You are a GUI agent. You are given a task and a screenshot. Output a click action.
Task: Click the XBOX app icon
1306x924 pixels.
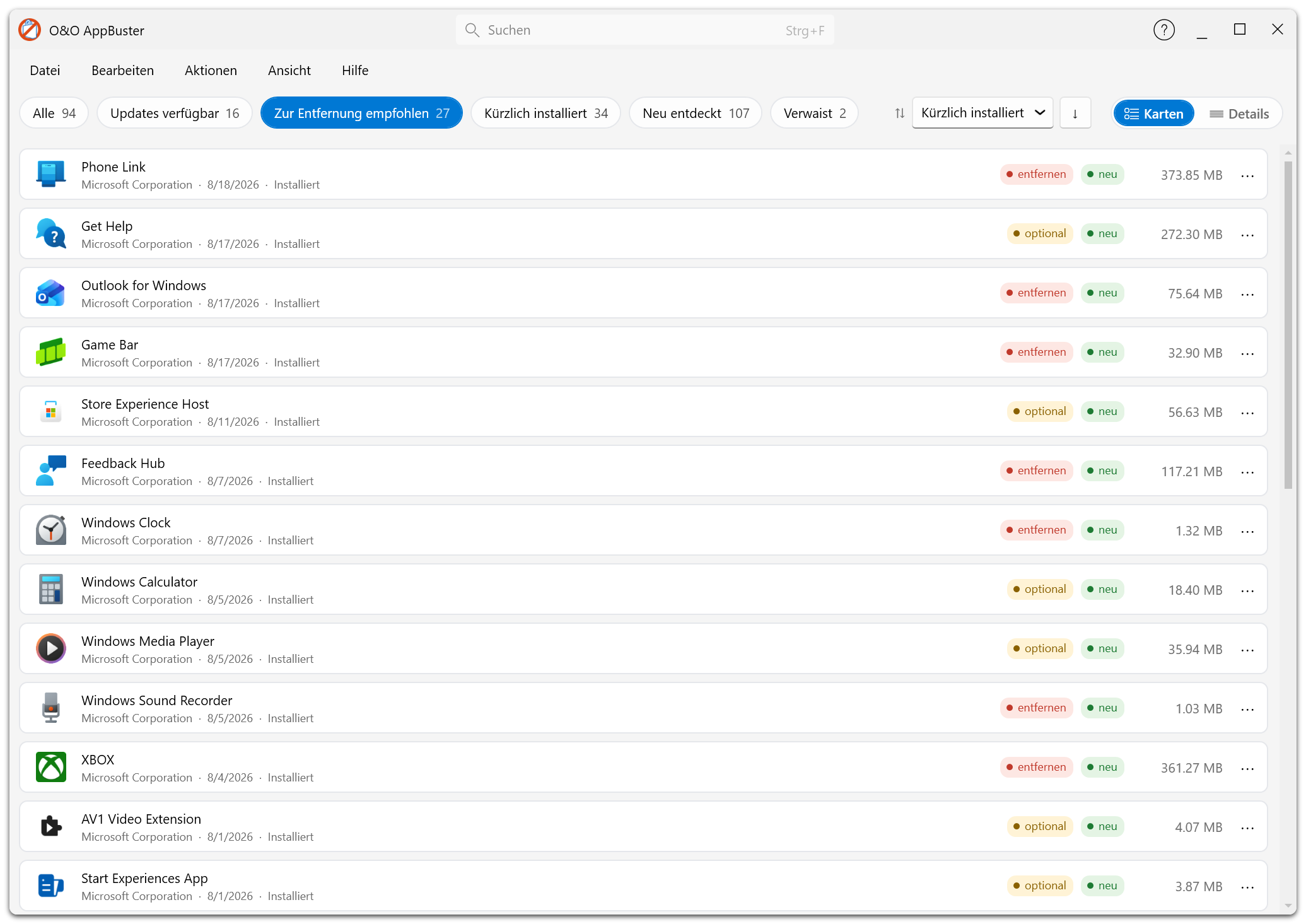click(51, 767)
